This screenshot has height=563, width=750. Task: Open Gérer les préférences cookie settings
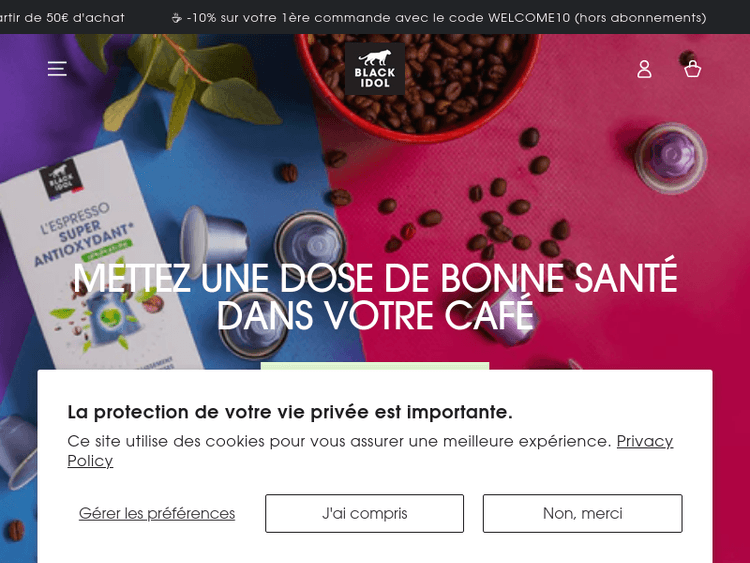pos(157,513)
